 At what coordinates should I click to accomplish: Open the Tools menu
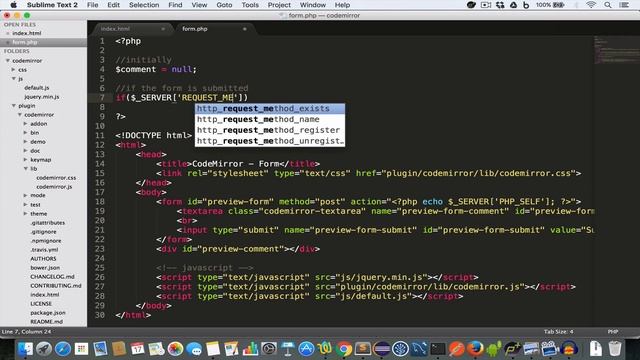coord(250,5)
